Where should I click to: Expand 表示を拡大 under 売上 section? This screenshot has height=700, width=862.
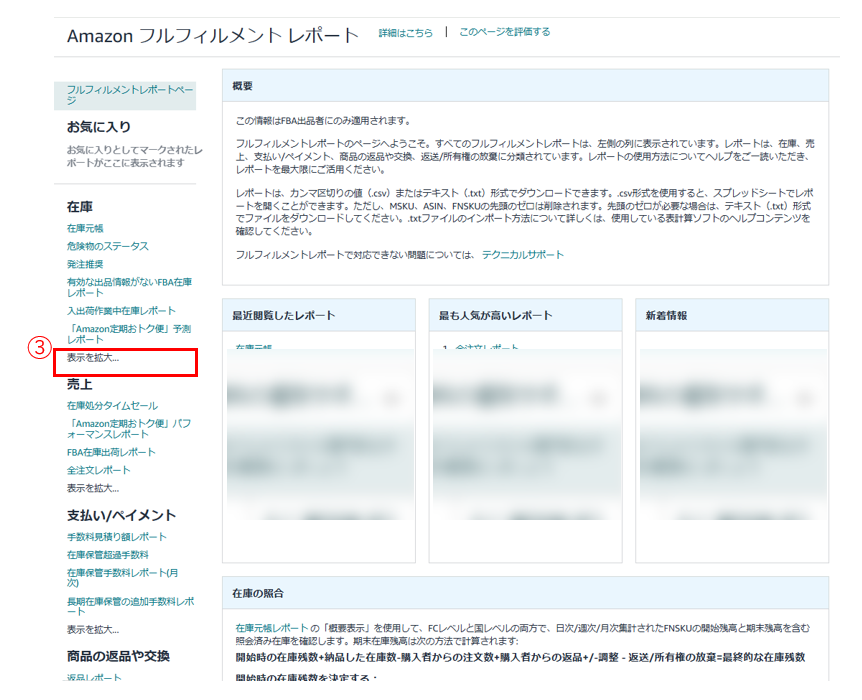point(93,488)
